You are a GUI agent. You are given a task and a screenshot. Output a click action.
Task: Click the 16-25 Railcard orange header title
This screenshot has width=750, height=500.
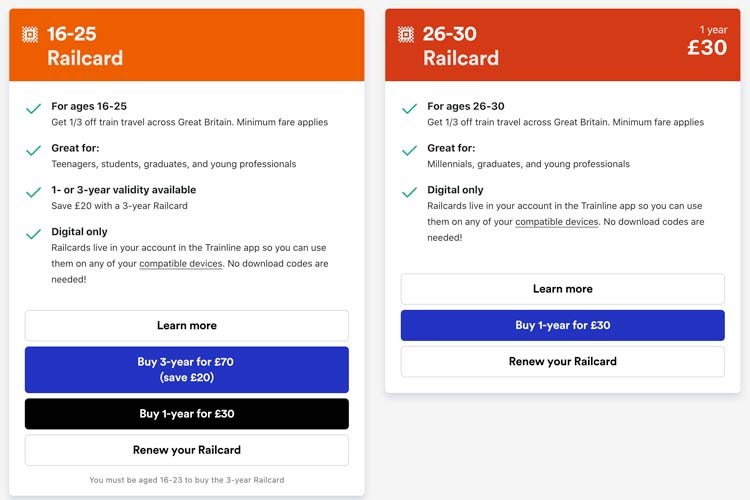pos(85,46)
